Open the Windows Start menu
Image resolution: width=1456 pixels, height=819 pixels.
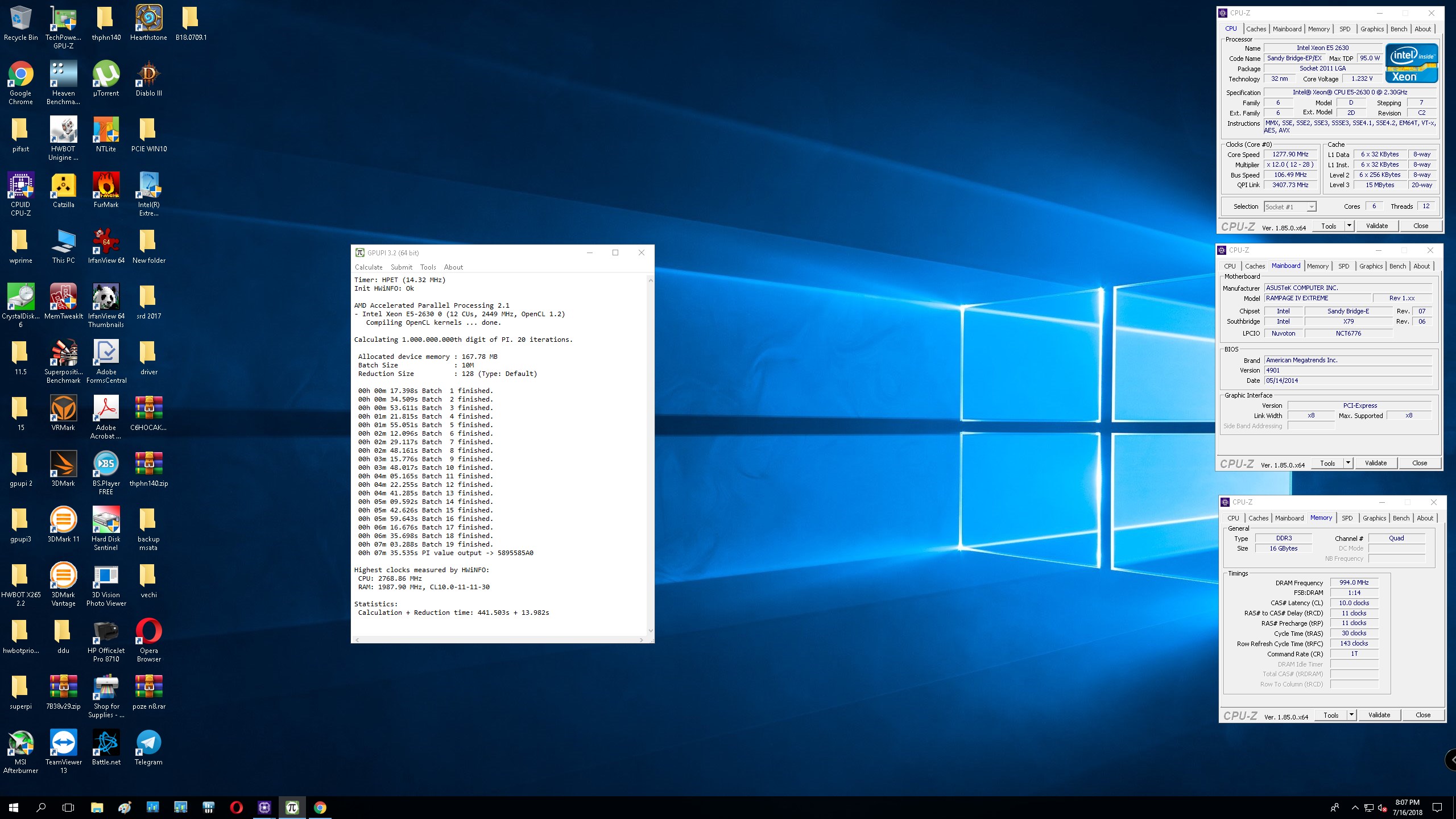14,808
